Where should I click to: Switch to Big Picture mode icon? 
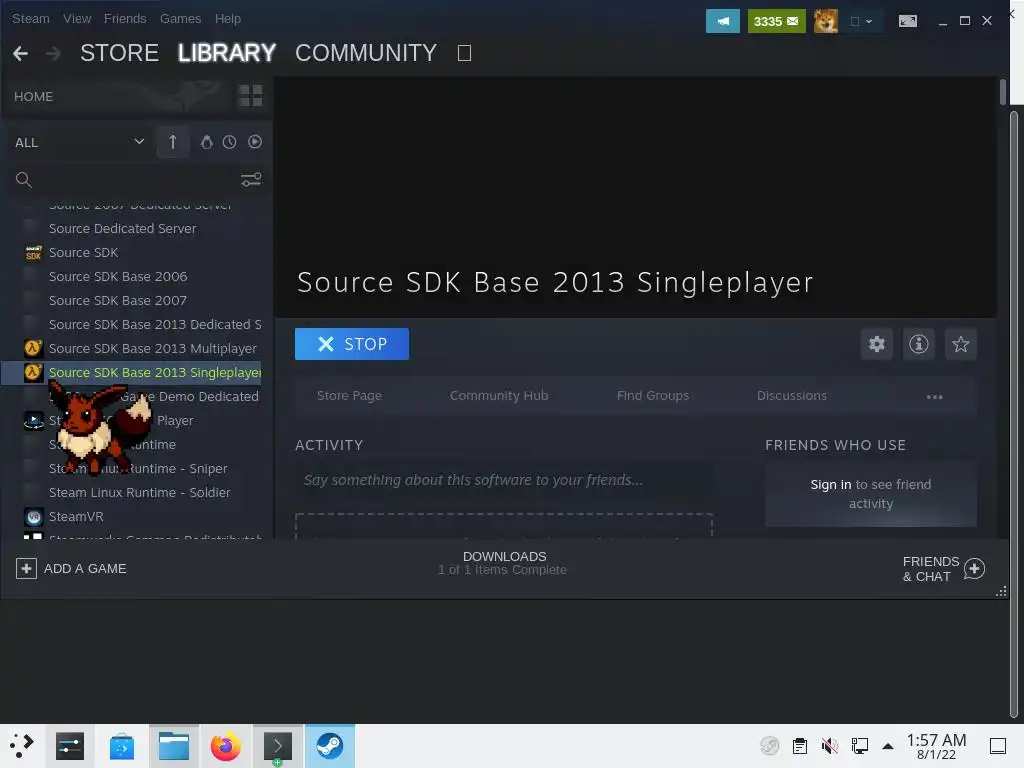pyautogui.click(x=908, y=21)
